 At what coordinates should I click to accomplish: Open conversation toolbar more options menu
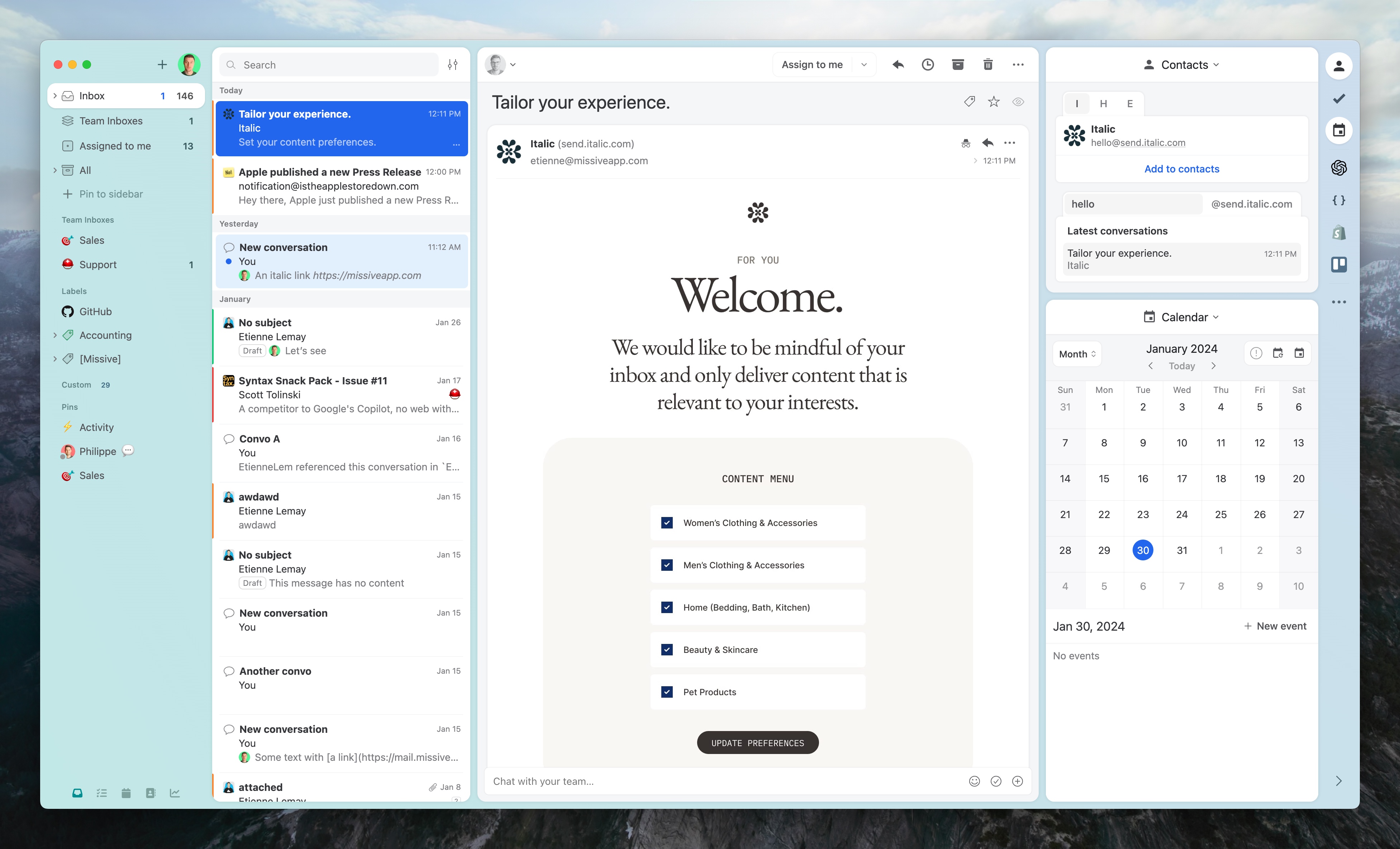[x=1018, y=65]
